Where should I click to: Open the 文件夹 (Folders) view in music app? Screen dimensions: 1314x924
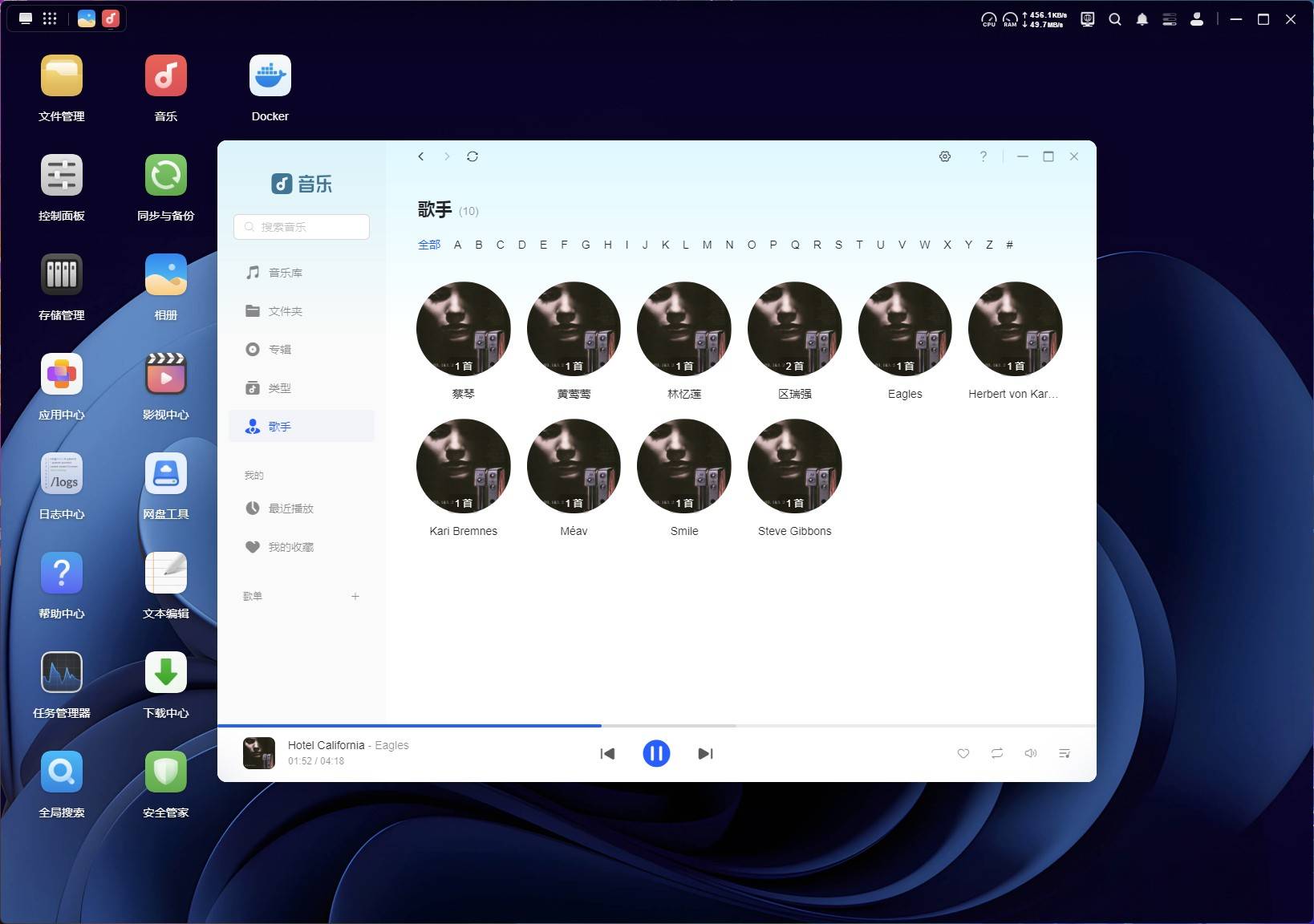pyautogui.click(x=285, y=310)
